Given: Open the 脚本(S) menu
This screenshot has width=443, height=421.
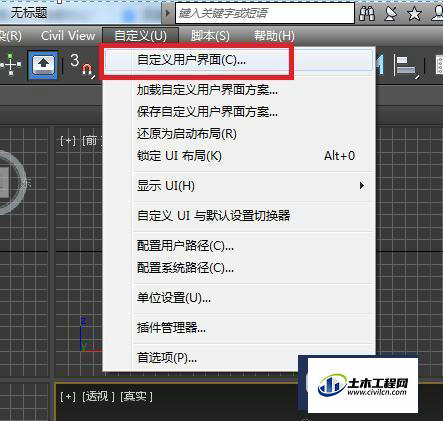Looking at the screenshot, I should pos(210,35).
